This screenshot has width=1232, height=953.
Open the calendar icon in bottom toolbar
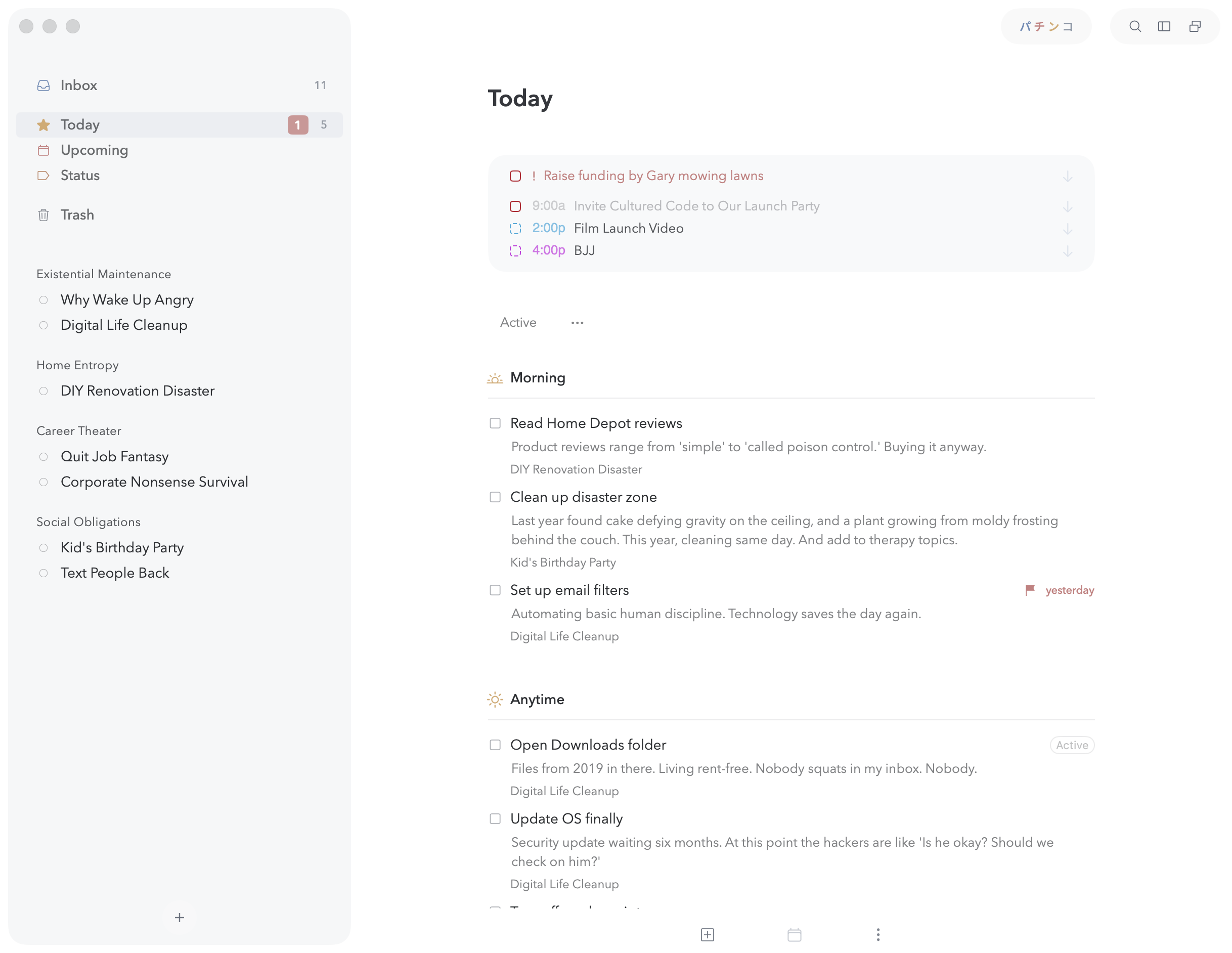tap(794, 935)
